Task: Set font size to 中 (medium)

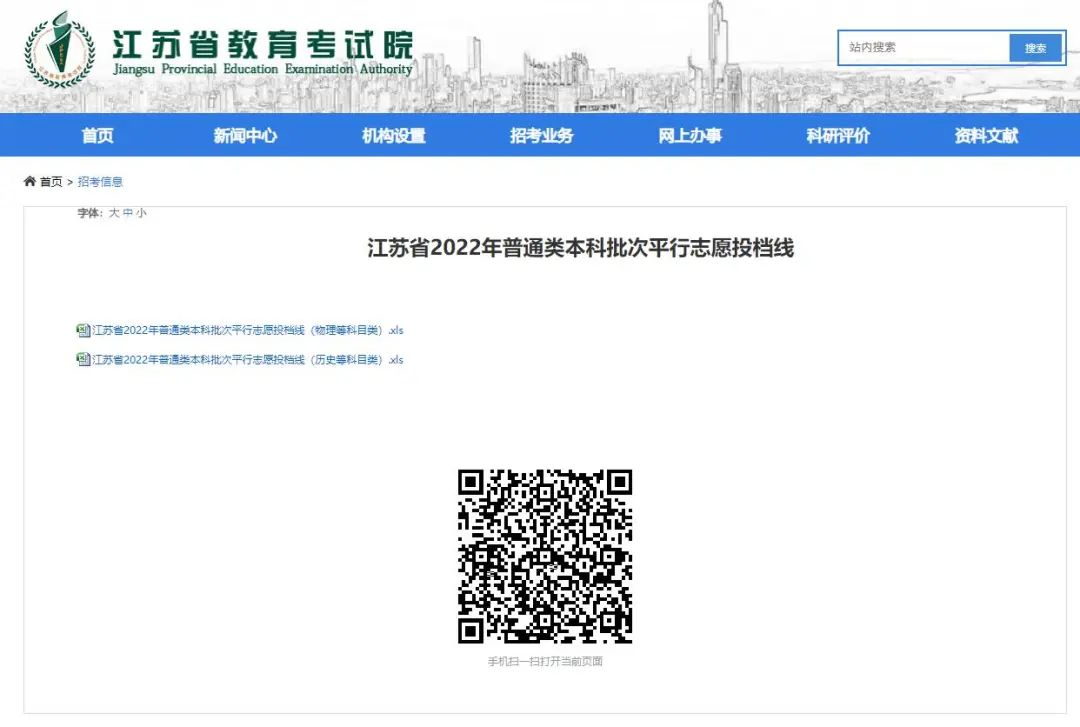Action: coord(127,213)
